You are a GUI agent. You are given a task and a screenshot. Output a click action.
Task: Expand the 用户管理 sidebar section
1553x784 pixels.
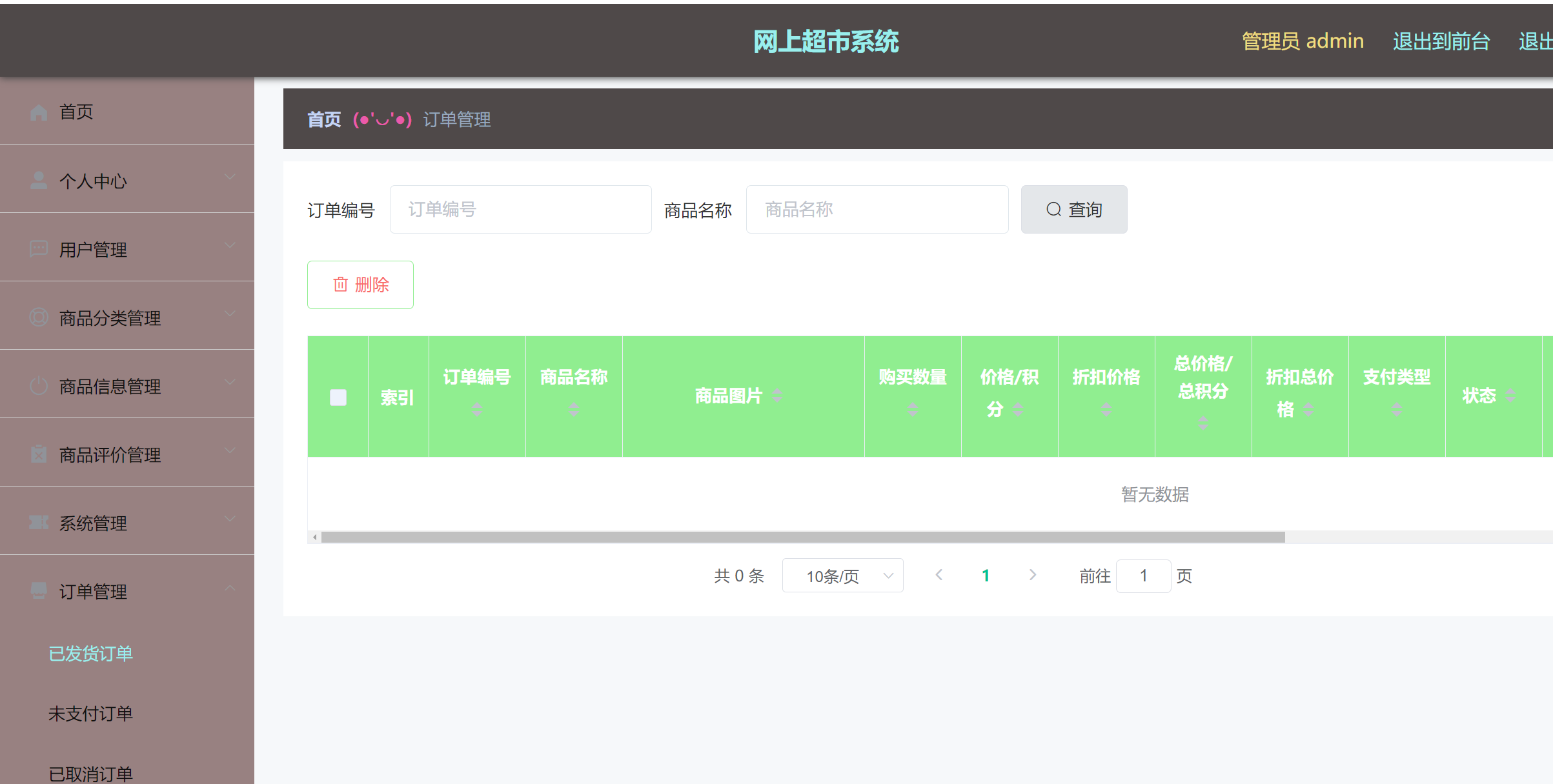[x=229, y=246]
